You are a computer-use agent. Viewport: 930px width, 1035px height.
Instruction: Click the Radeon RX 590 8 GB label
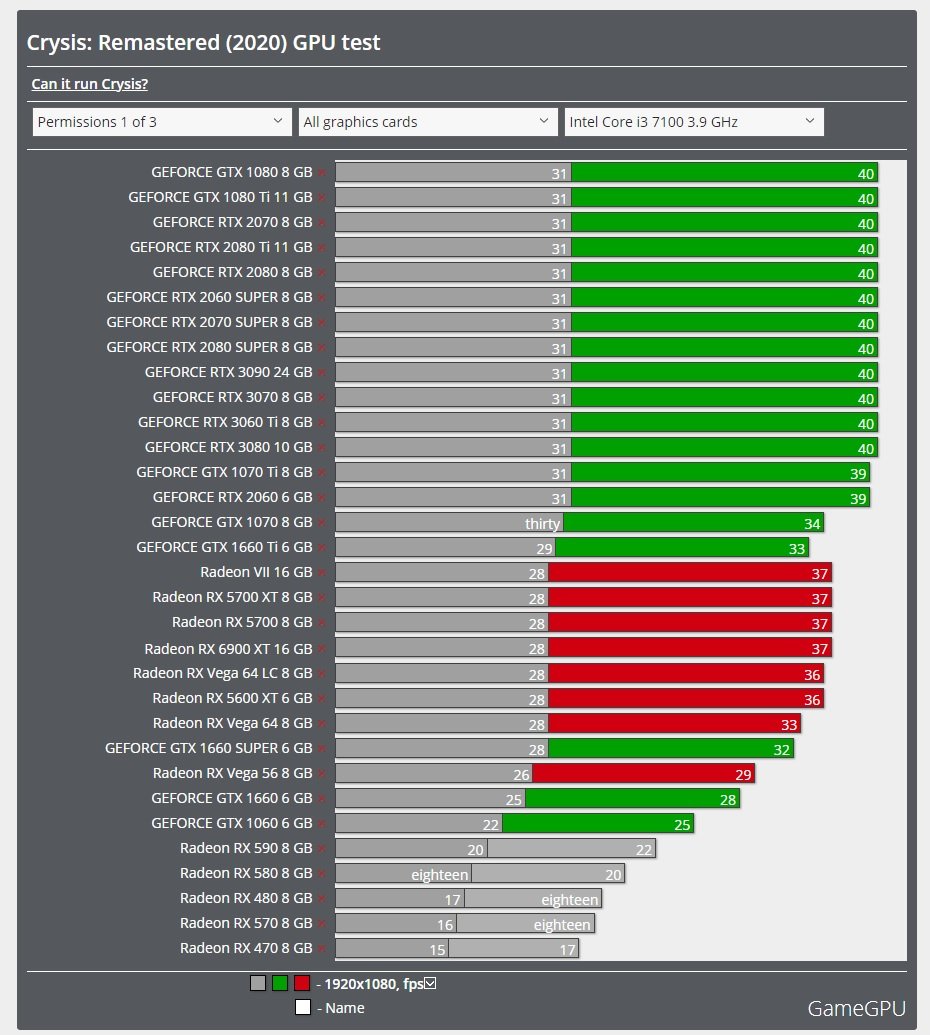click(246, 848)
